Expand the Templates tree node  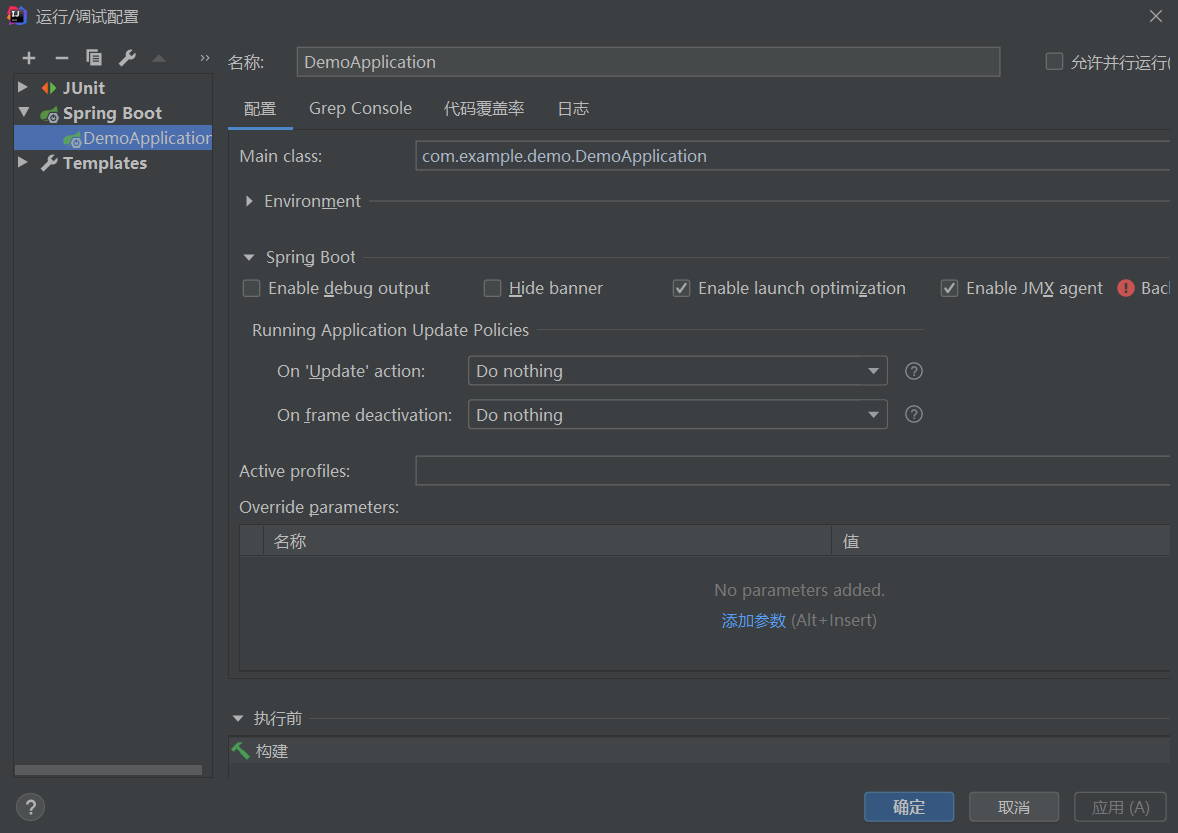[23, 162]
